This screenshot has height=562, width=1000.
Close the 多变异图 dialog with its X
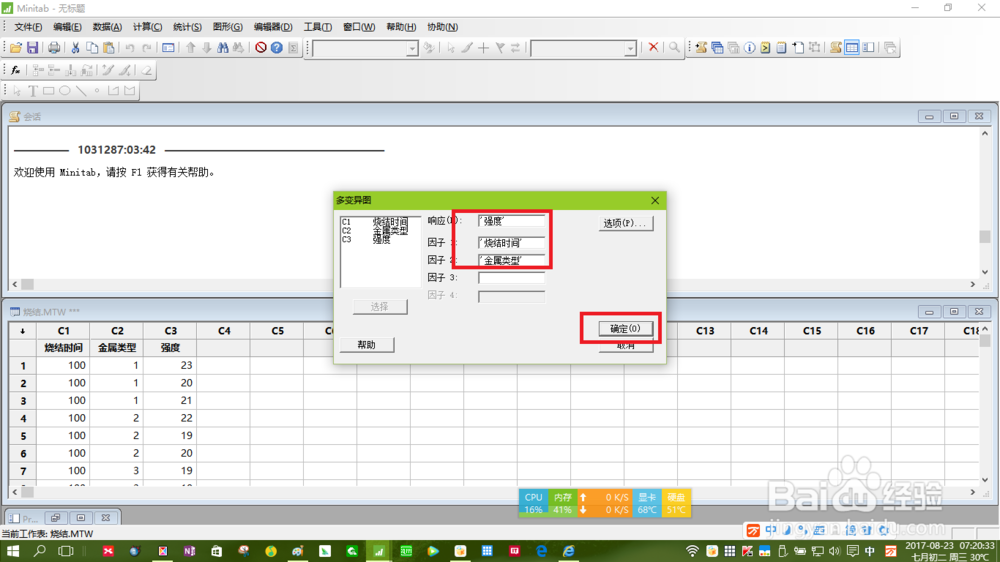(655, 200)
